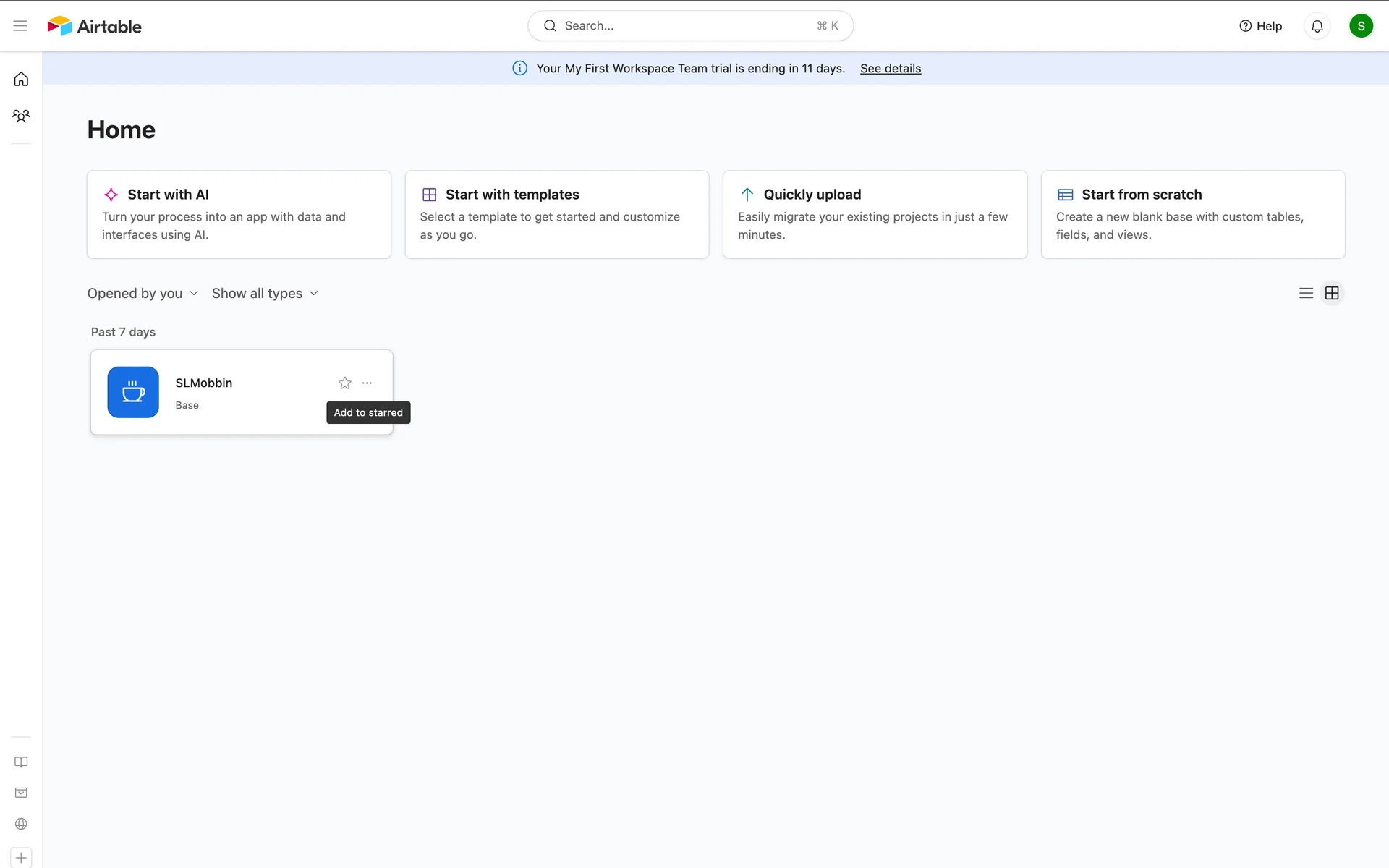Image resolution: width=1389 pixels, height=868 pixels.
Task: Open templates book icon in sidebar
Action: click(x=21, y=762)
